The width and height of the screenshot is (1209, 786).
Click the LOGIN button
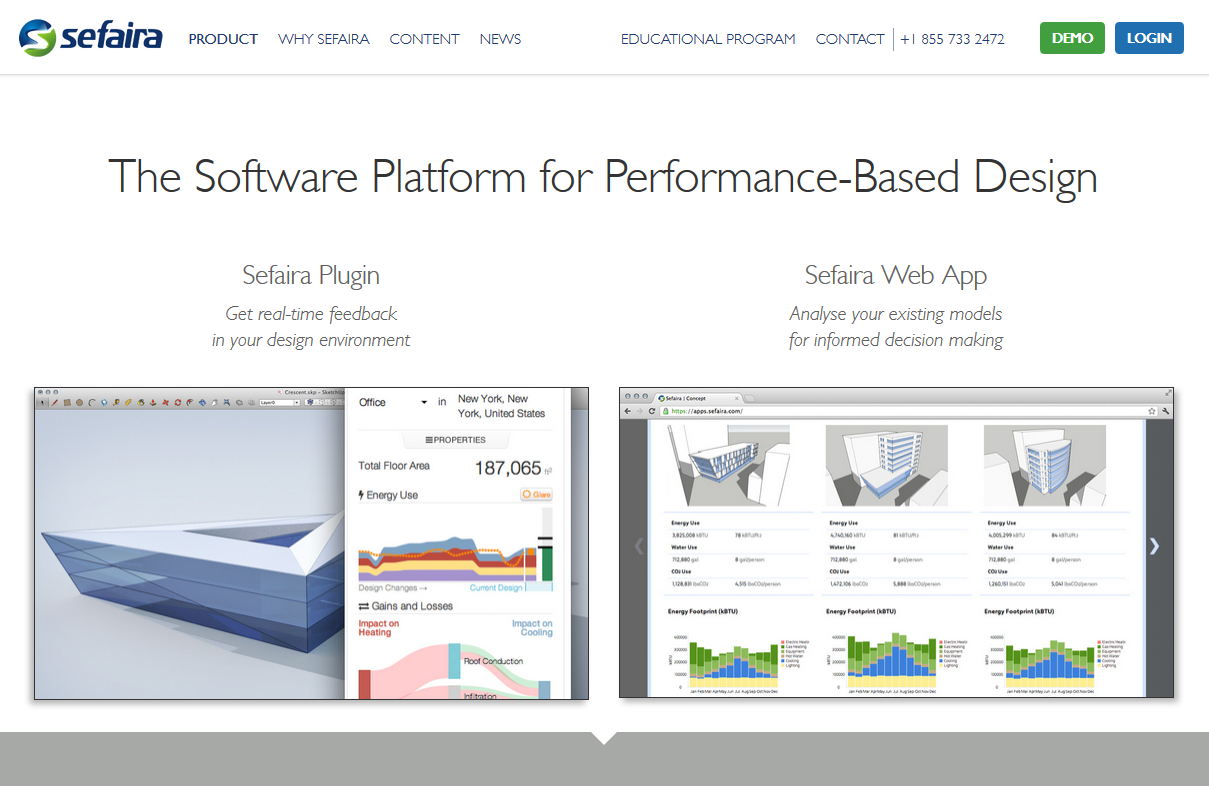point(1149,38)
